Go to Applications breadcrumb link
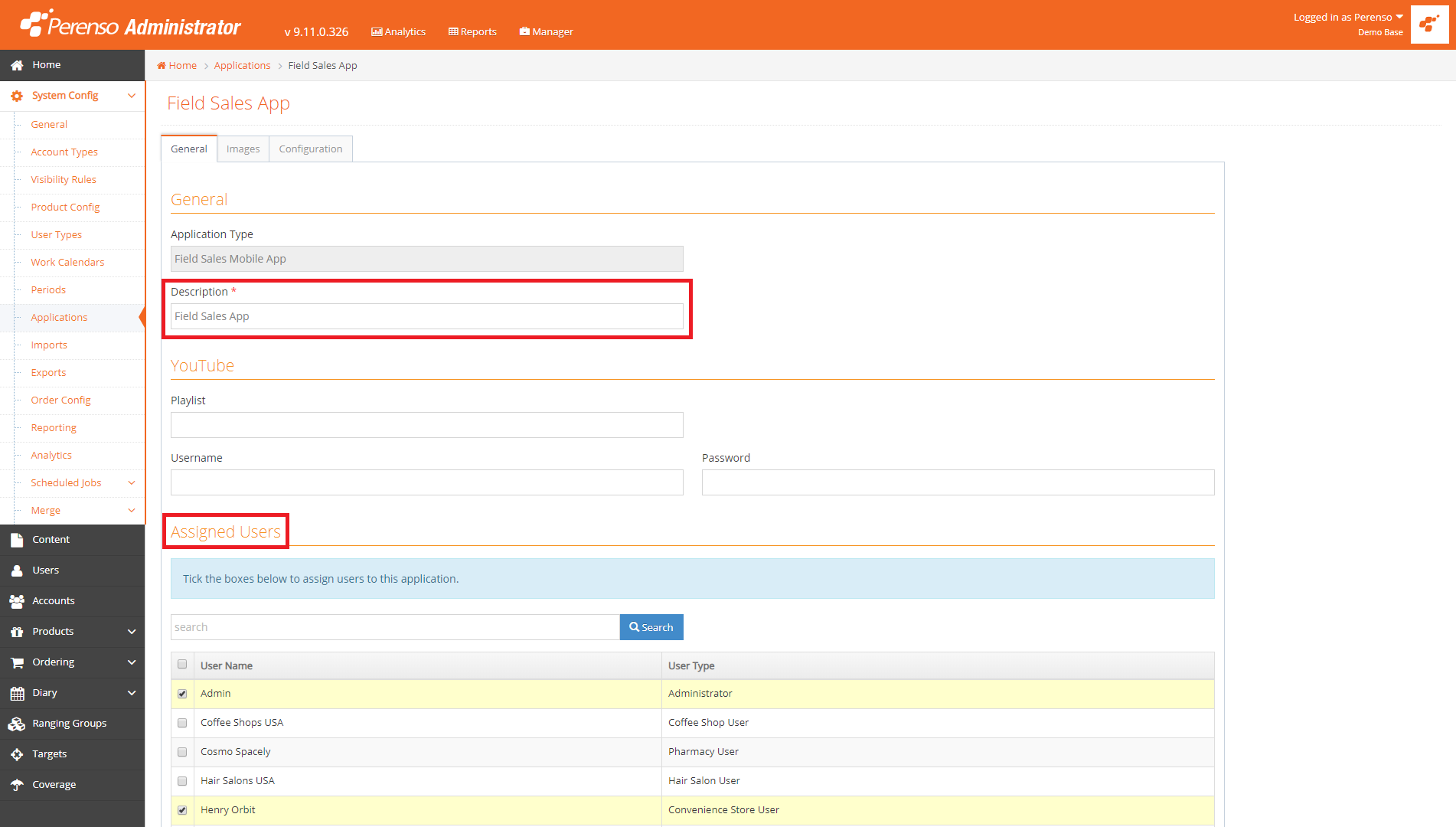Screen dimensions: 1456x827 [x=242, y=66]
